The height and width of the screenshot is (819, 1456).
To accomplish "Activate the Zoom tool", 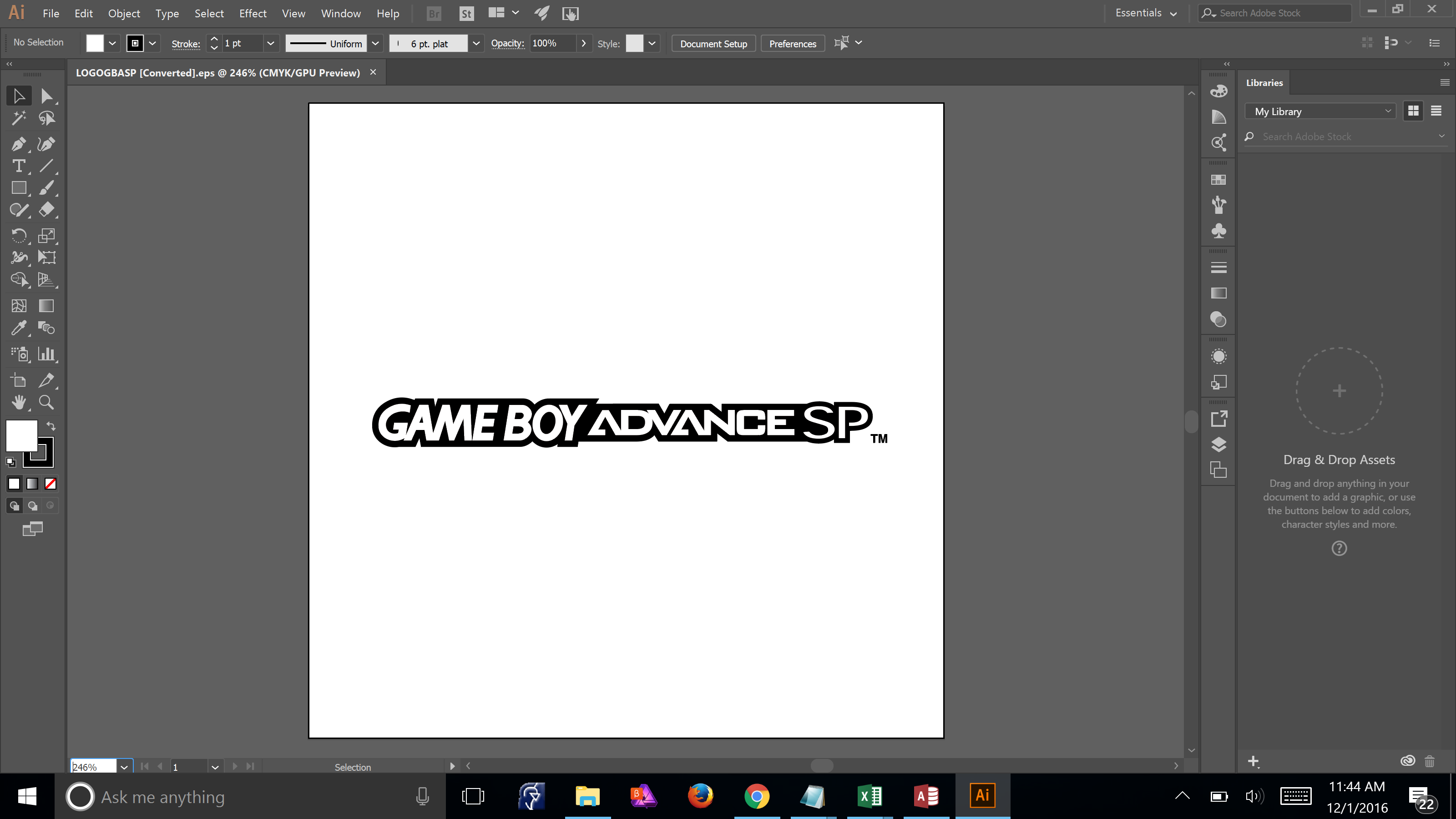I will click(46, 402).
